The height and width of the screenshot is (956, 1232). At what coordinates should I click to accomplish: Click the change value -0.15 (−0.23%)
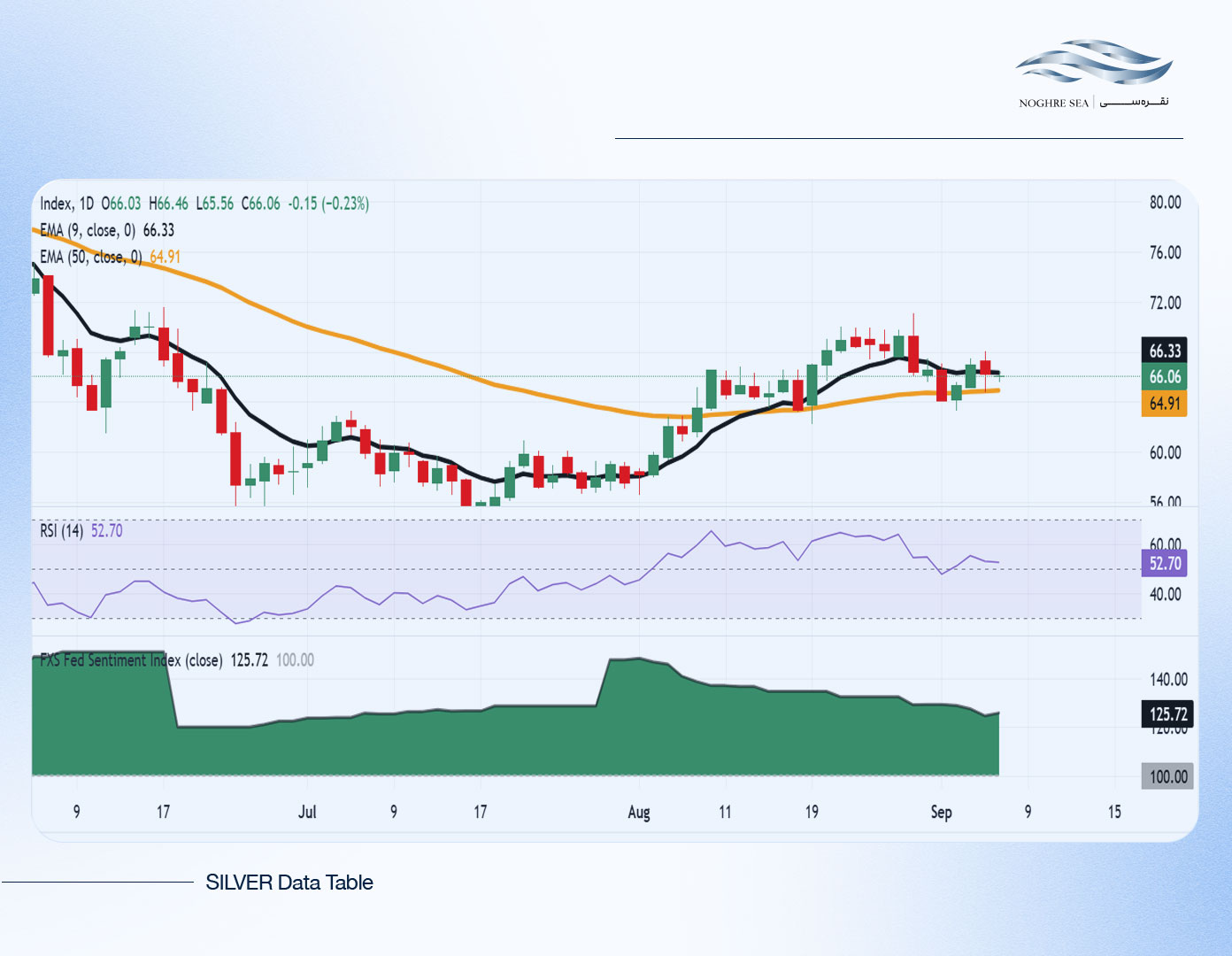click(329, 204)
